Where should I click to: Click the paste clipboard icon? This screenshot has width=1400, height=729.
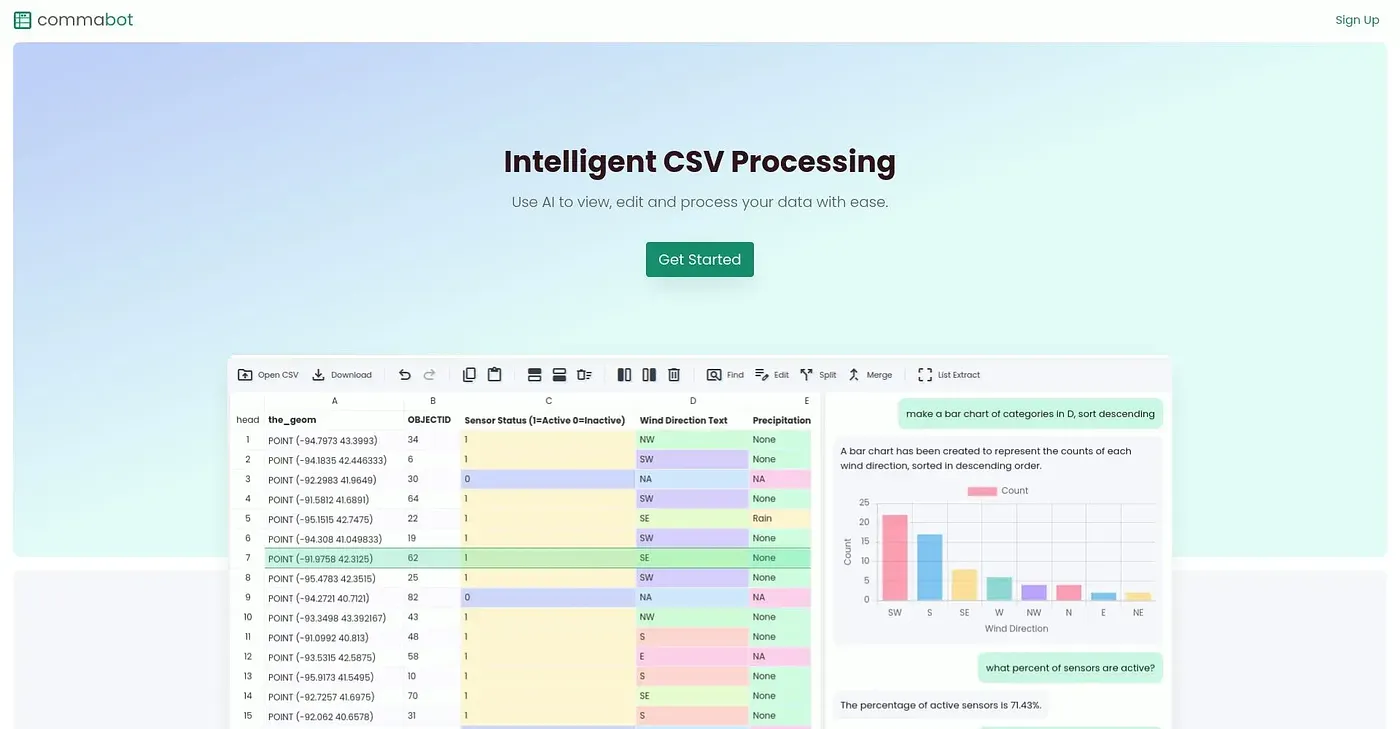coord(494,375)
